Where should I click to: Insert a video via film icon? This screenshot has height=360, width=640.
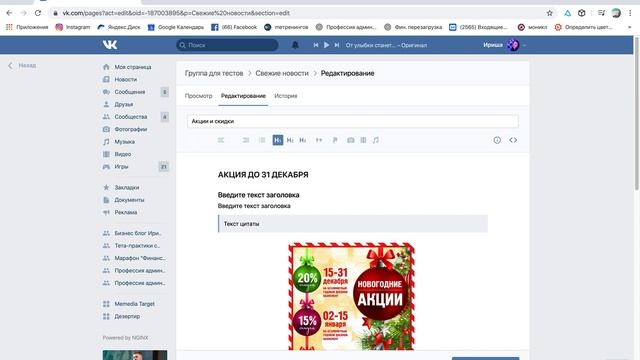pos(363,140)
